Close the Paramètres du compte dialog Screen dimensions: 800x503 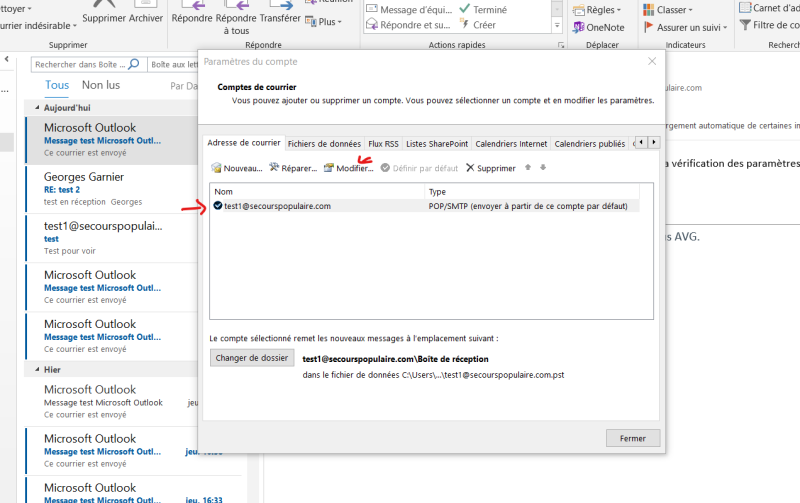pyautogui.click(x=652, y=61)
